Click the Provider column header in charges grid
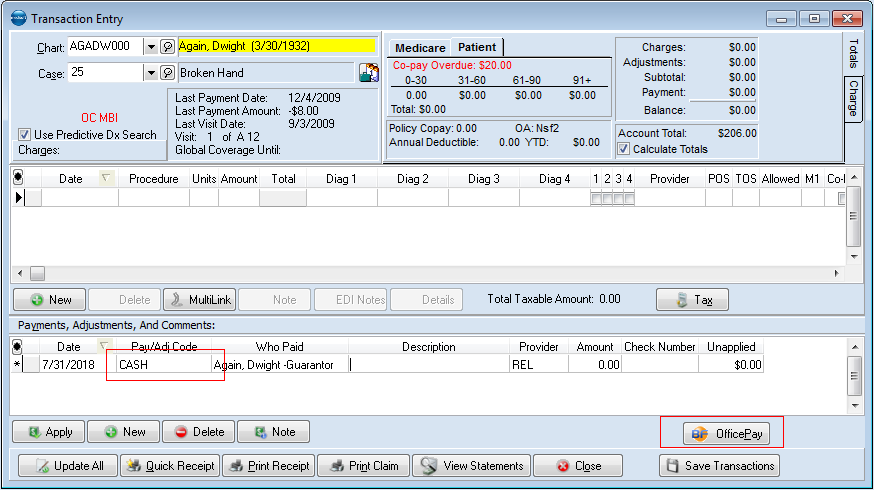874x490 pixels. tap(669, 178)
